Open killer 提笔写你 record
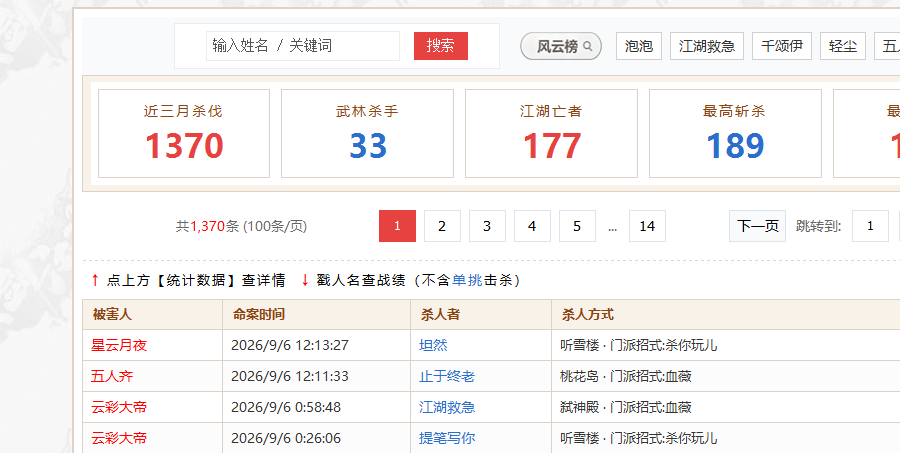900x453 pixels. coord(447,438)
